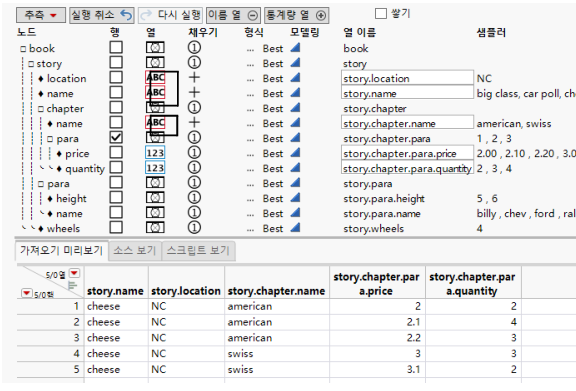Edit the story.chapter.name column name field

coord(407,123)
